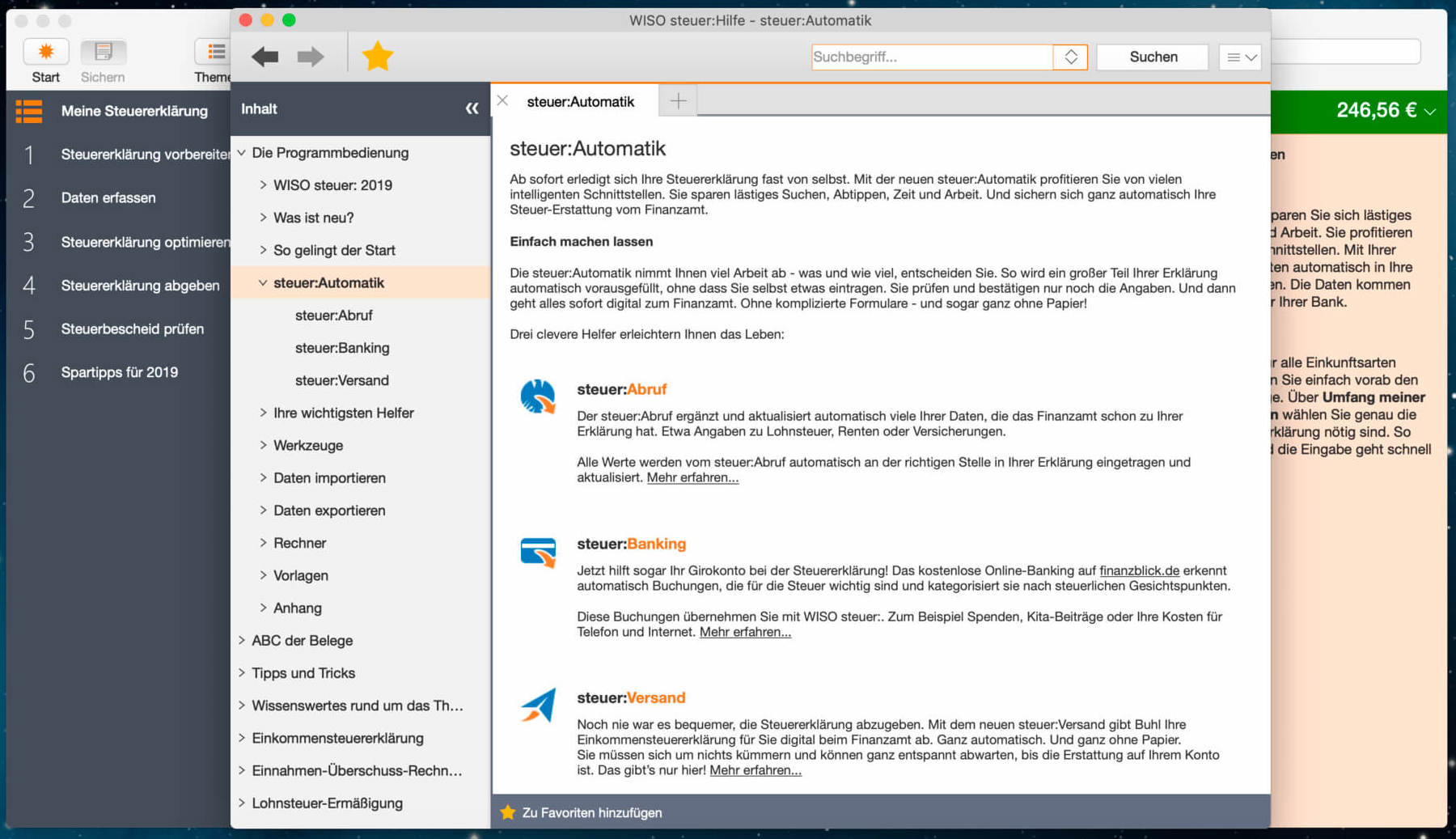The height and width of the screenshot is (839, 1456).
Task: Expand the Lohnsteuer-Ermäßigung section
Action: tap(242, 803)
